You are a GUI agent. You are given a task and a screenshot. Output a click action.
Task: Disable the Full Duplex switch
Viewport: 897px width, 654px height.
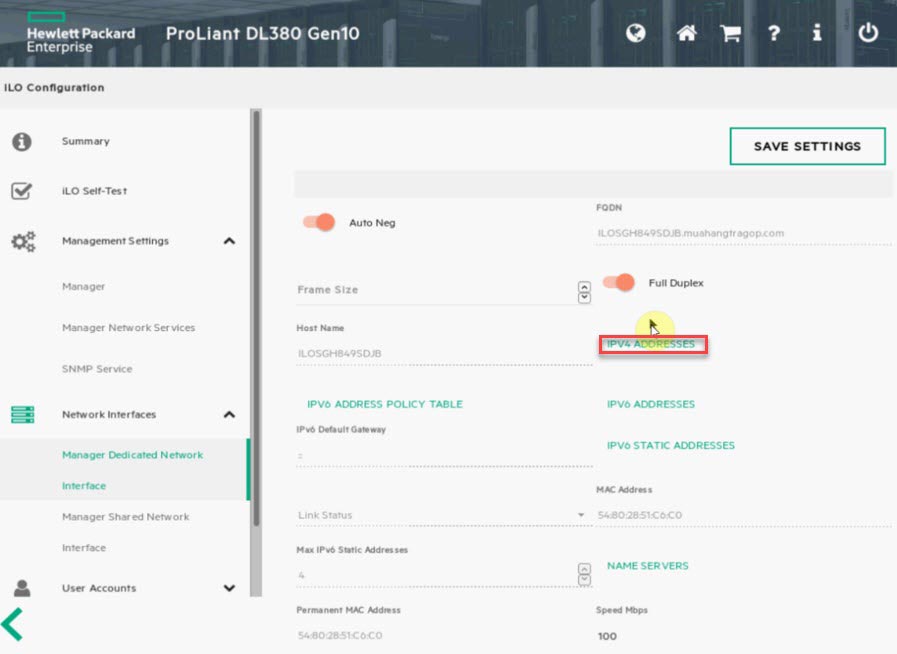[619, 283]
